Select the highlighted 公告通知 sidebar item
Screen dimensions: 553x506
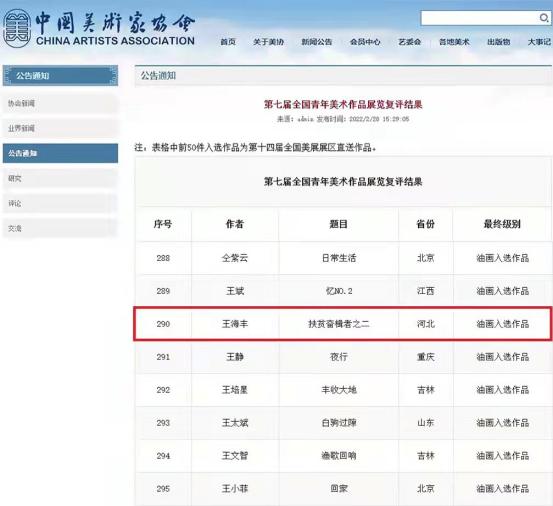(60, 153)
